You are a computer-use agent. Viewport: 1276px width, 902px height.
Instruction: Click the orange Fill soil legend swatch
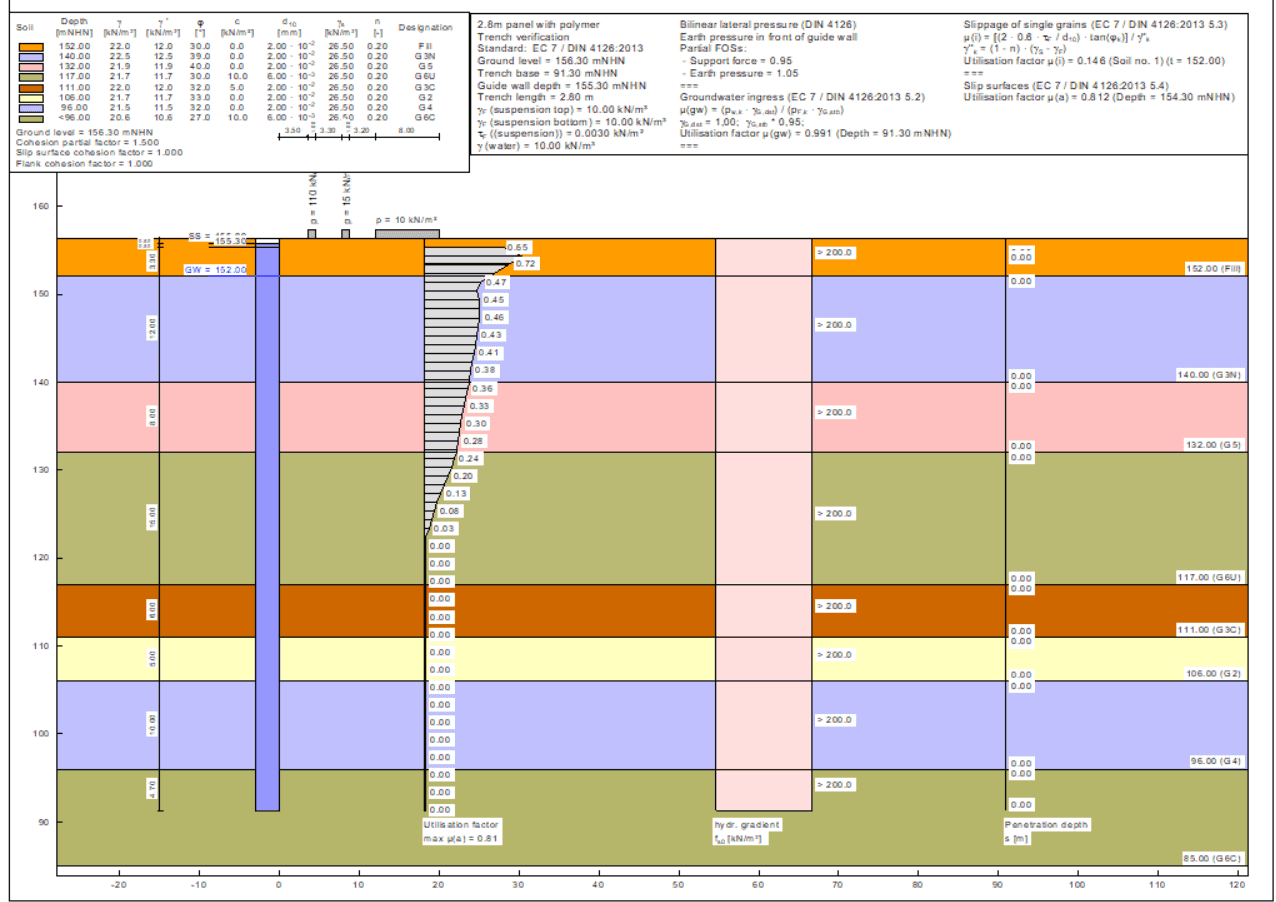coord(32,47)
